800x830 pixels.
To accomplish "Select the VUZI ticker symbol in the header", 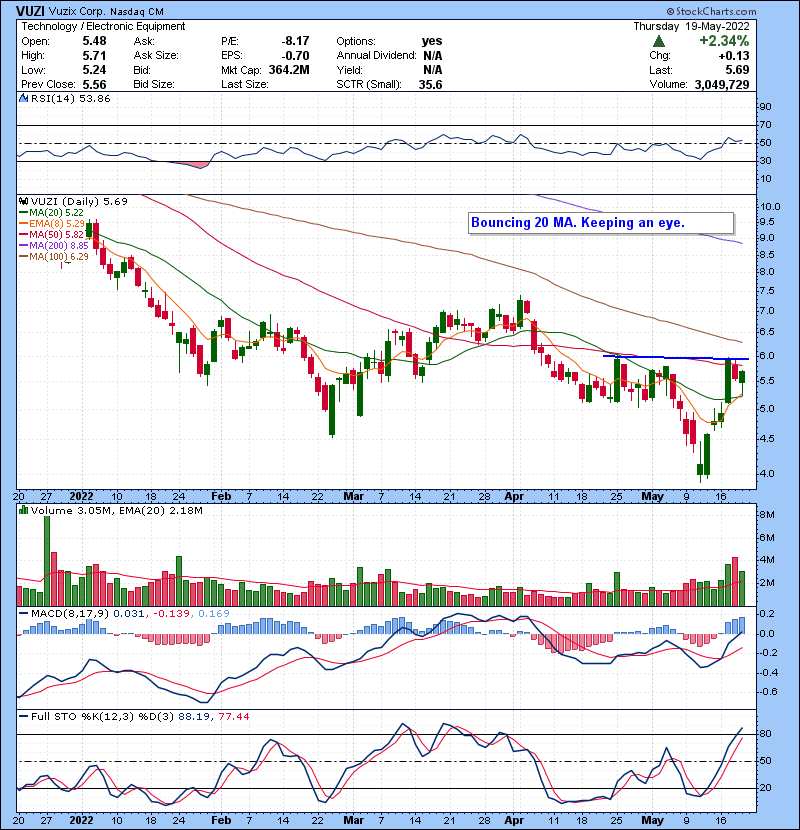I will tap(30, 11).
